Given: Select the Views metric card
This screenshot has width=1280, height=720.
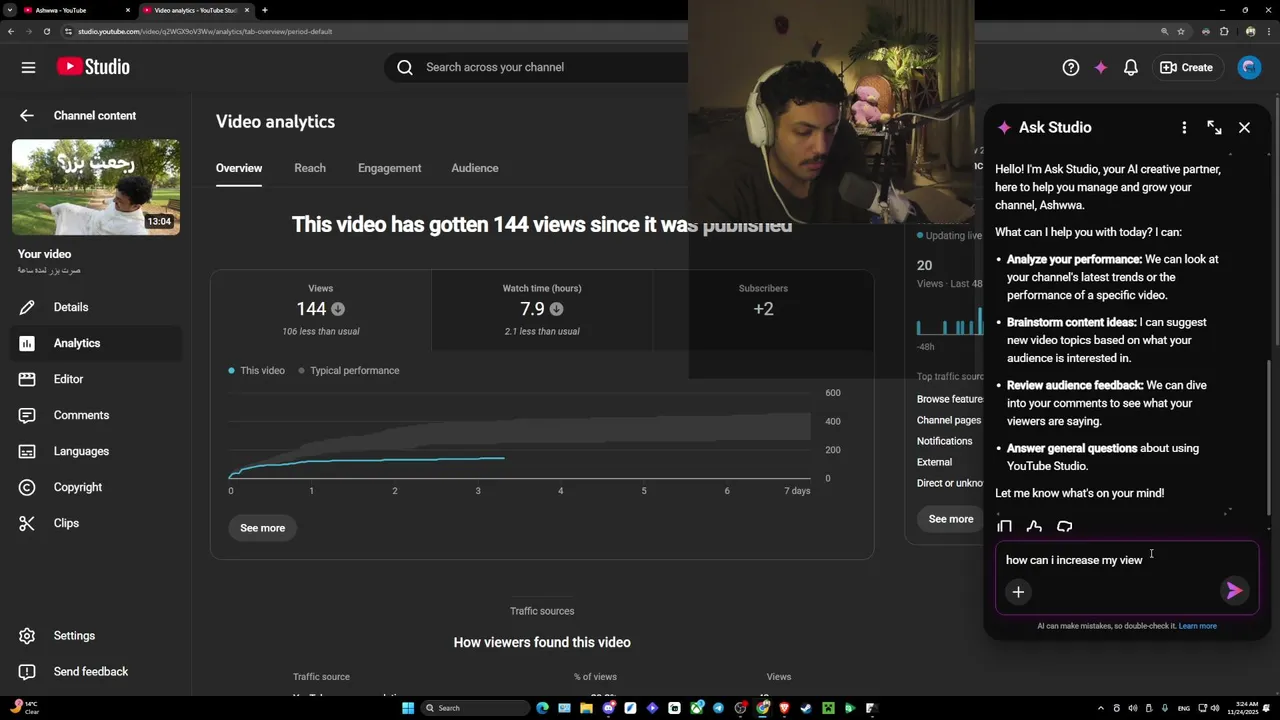Looking at the screenshot, I should point(321,310).
